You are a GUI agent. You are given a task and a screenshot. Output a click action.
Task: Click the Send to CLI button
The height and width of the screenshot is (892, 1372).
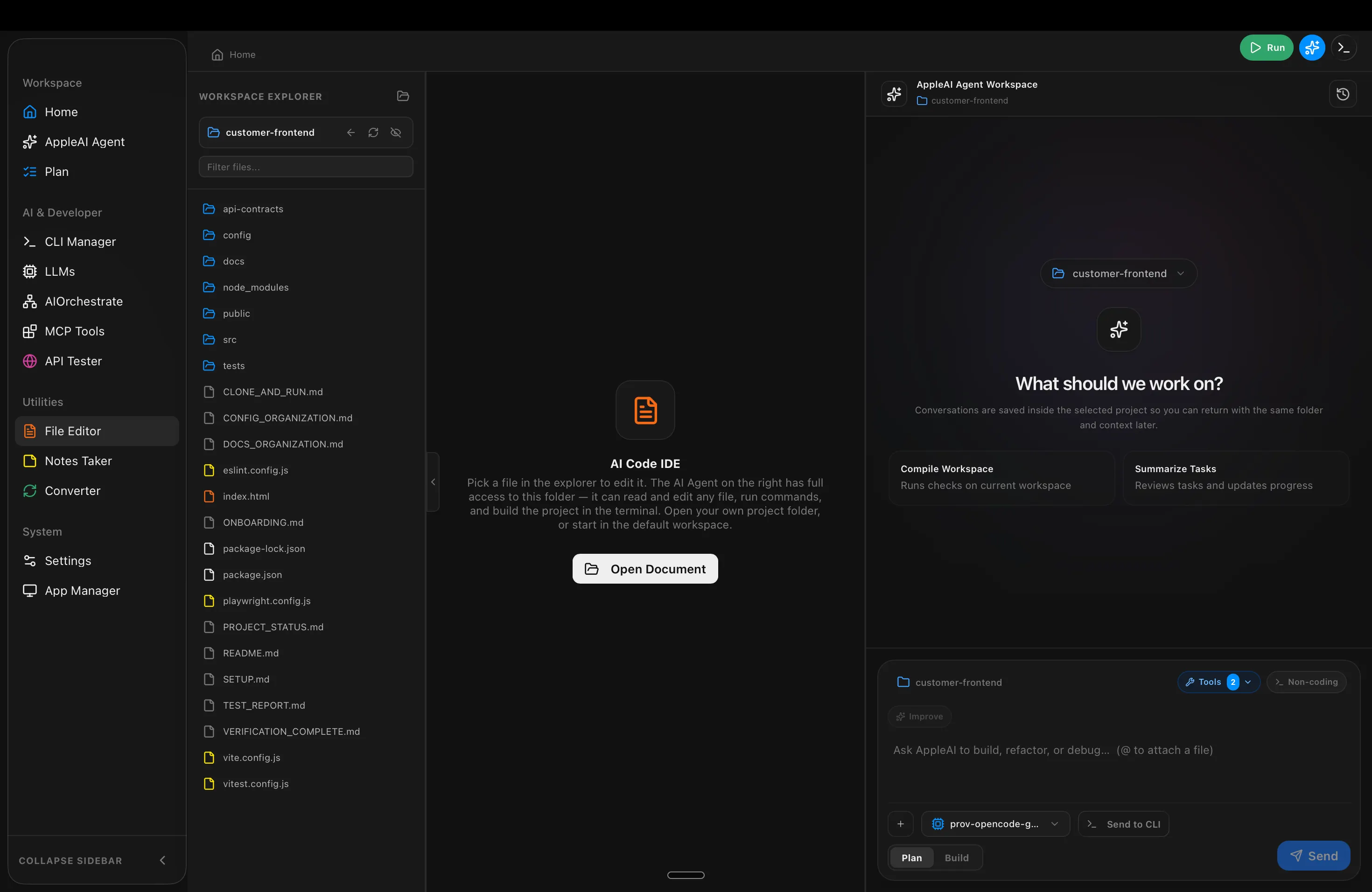[x=1123, y=824]
